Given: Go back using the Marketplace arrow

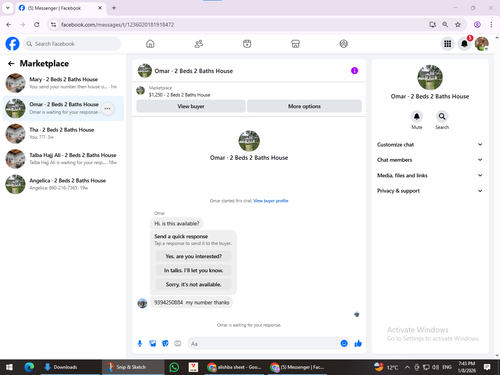Looking at the screenshot, I should (x=11, y=63).
